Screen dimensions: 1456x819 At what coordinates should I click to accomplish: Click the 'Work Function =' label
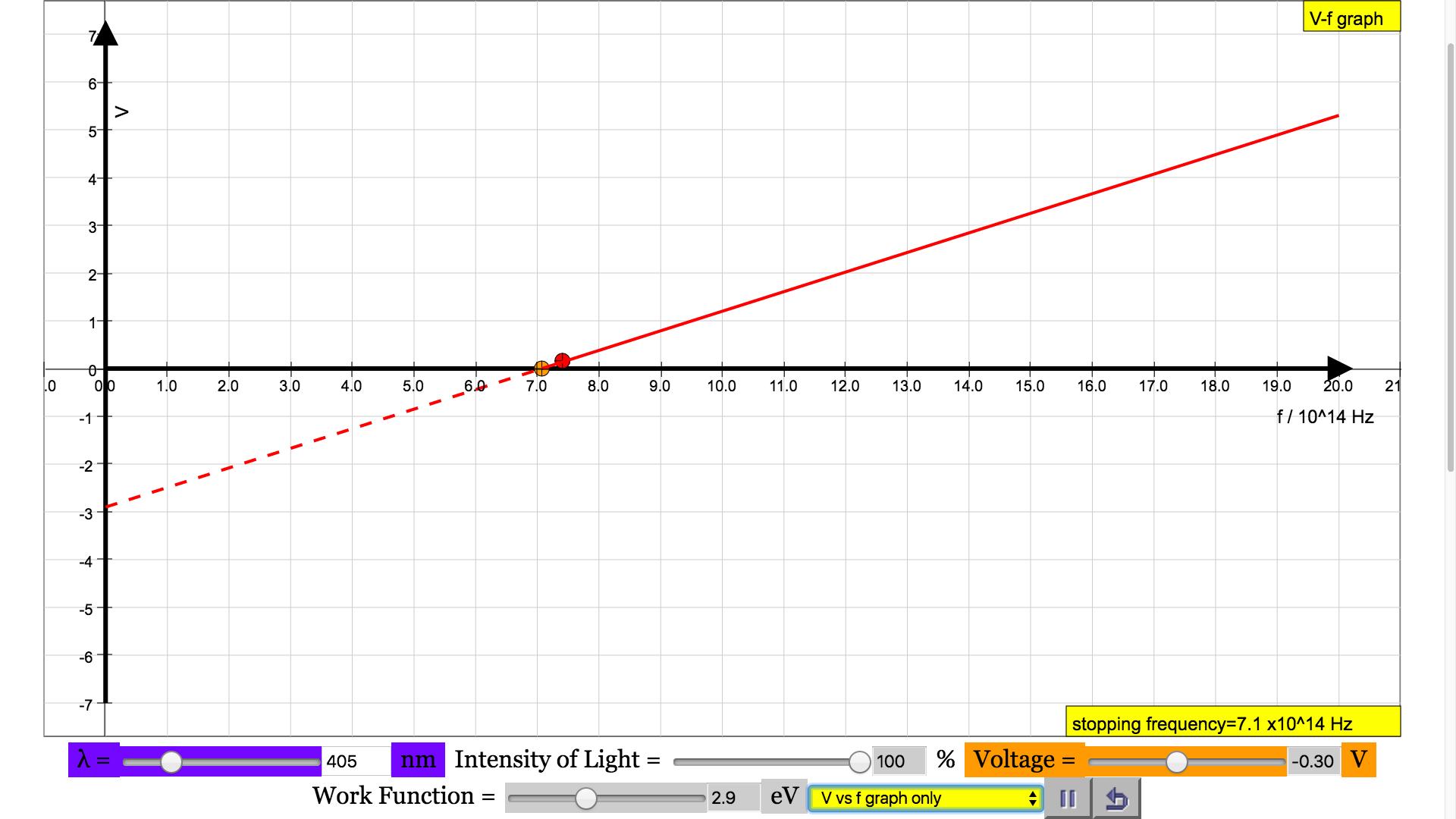click(403, 796)
